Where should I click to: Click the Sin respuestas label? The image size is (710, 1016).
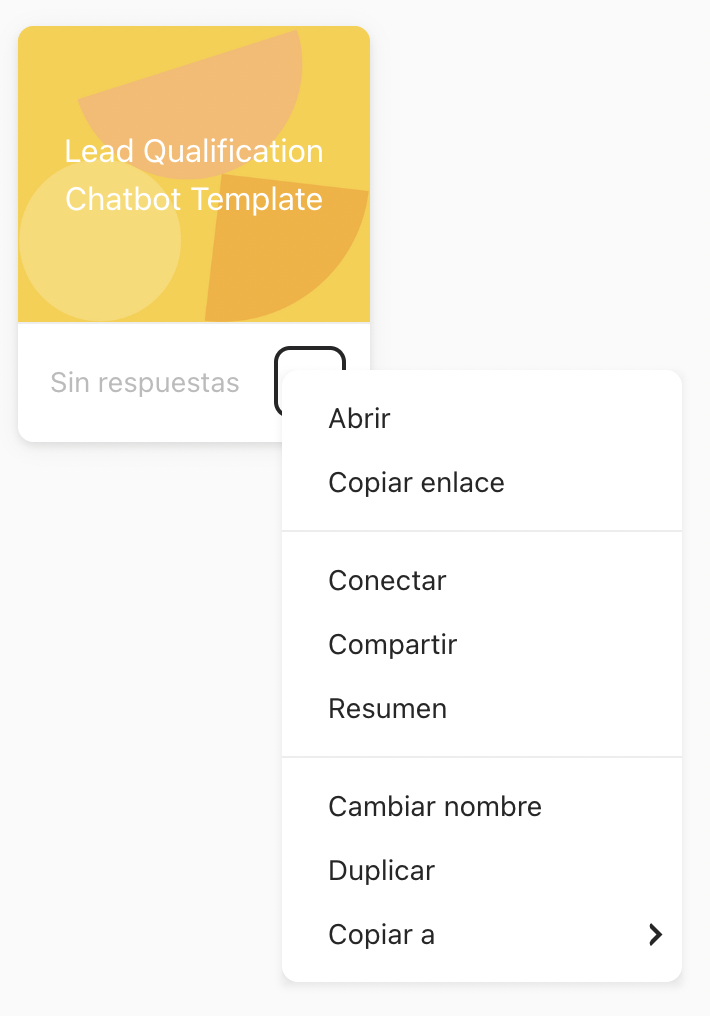click(145, 382)
